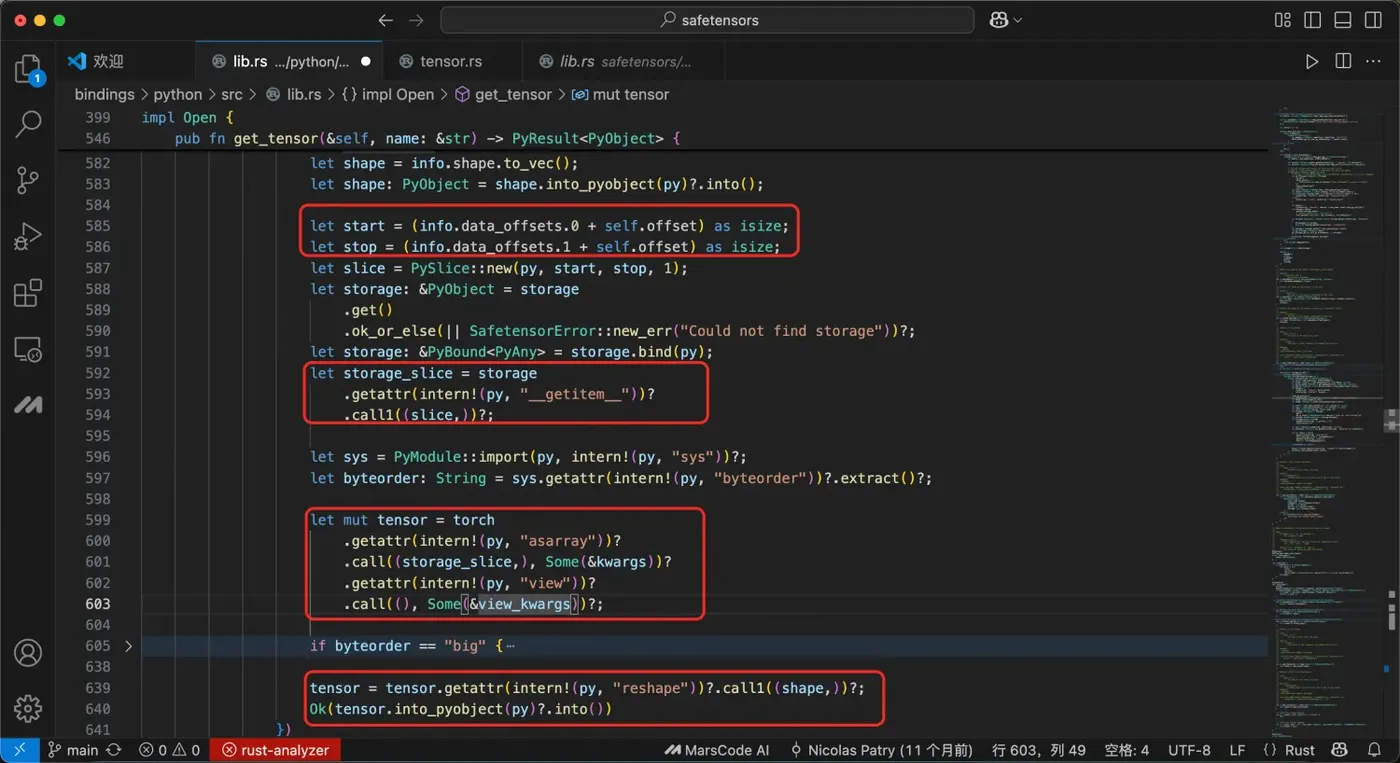The image size is (1400, 763).
Task: Open Customize Layout icon in title bar
Action: pyautogui.click(x=1283, y=20)
